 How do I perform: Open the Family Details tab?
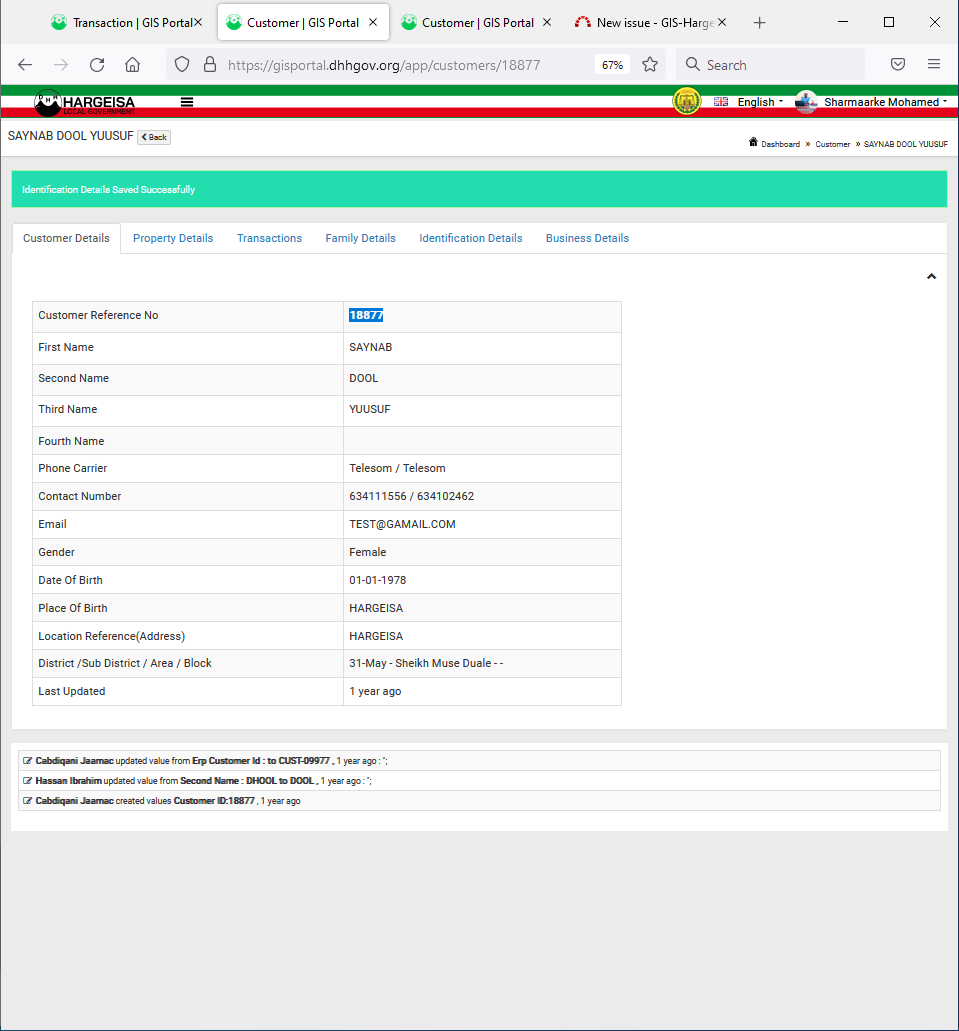[360, 238]
